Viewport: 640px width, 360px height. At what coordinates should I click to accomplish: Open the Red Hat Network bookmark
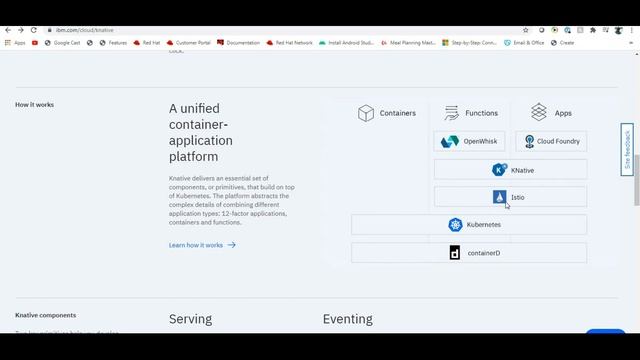click(x=289, y=43)
